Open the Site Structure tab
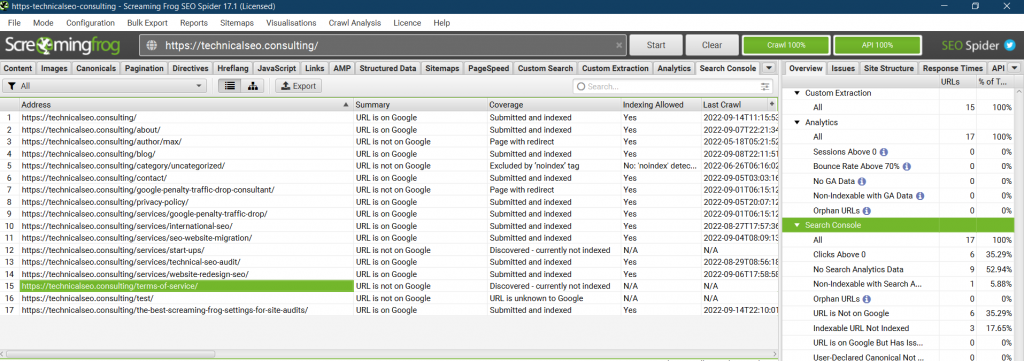1024x361 pixels. 888,68
